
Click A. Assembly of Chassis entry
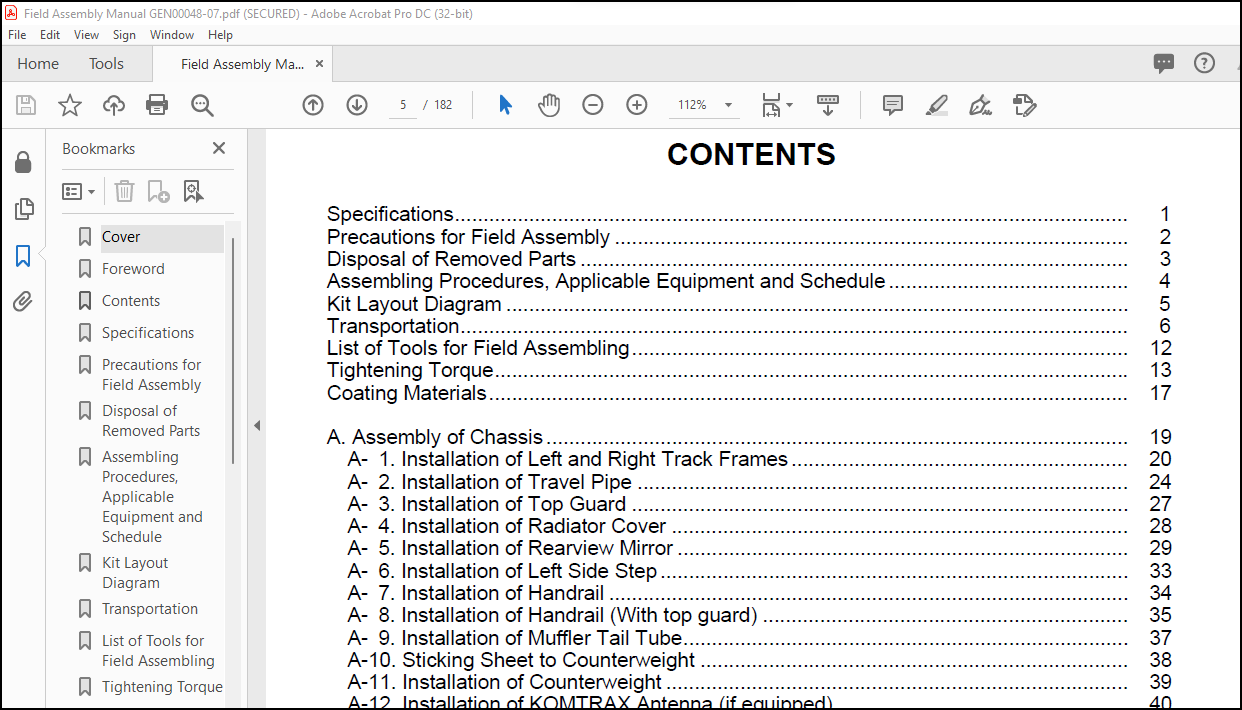point(748,437)
